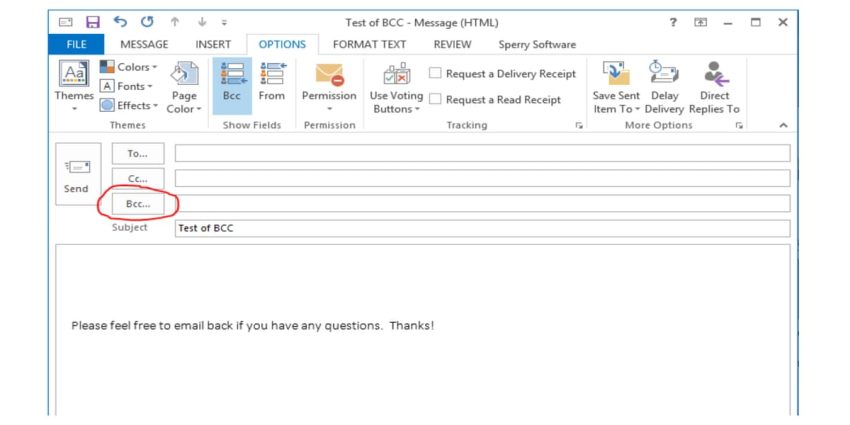
Task: Open the FORMAT TEXT tab
Action: pyautogui.click(x=369, y=44)
